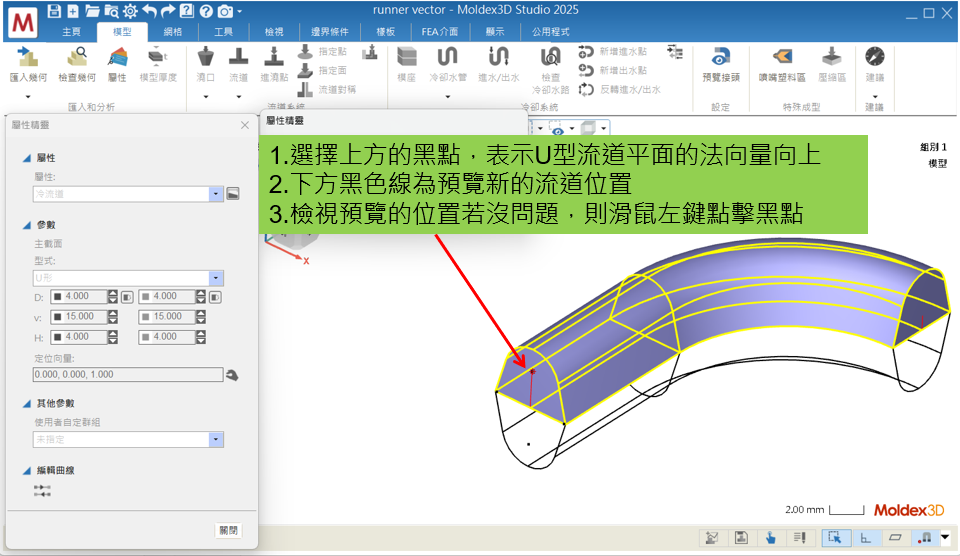Click the 定位向量 input field with 0.000, 0.000, 1.000
The height and width of the screenshot is (556, 960).
pyautogui.click(x=127, y=375)
